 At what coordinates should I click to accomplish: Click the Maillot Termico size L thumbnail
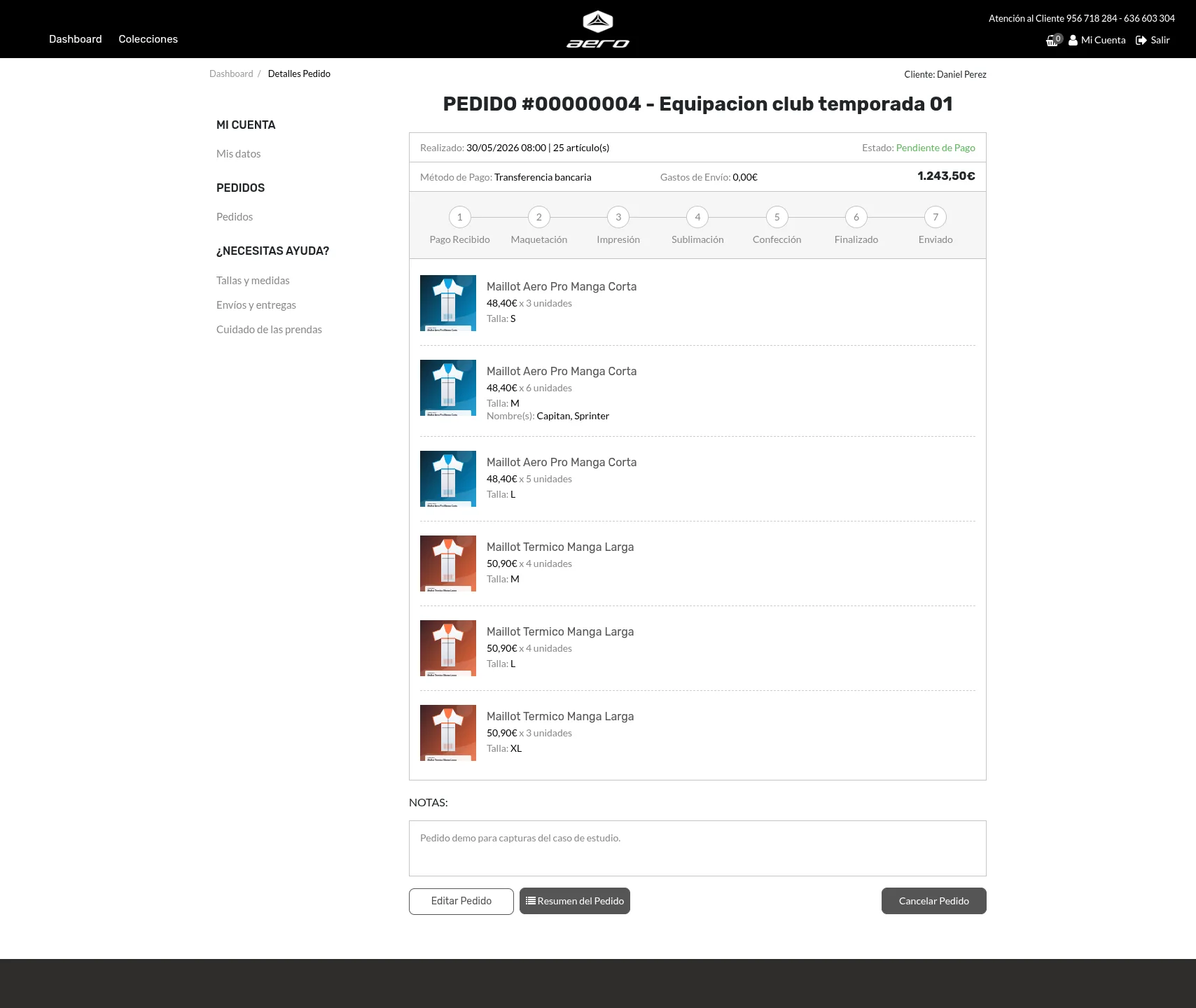click(448, 648)
